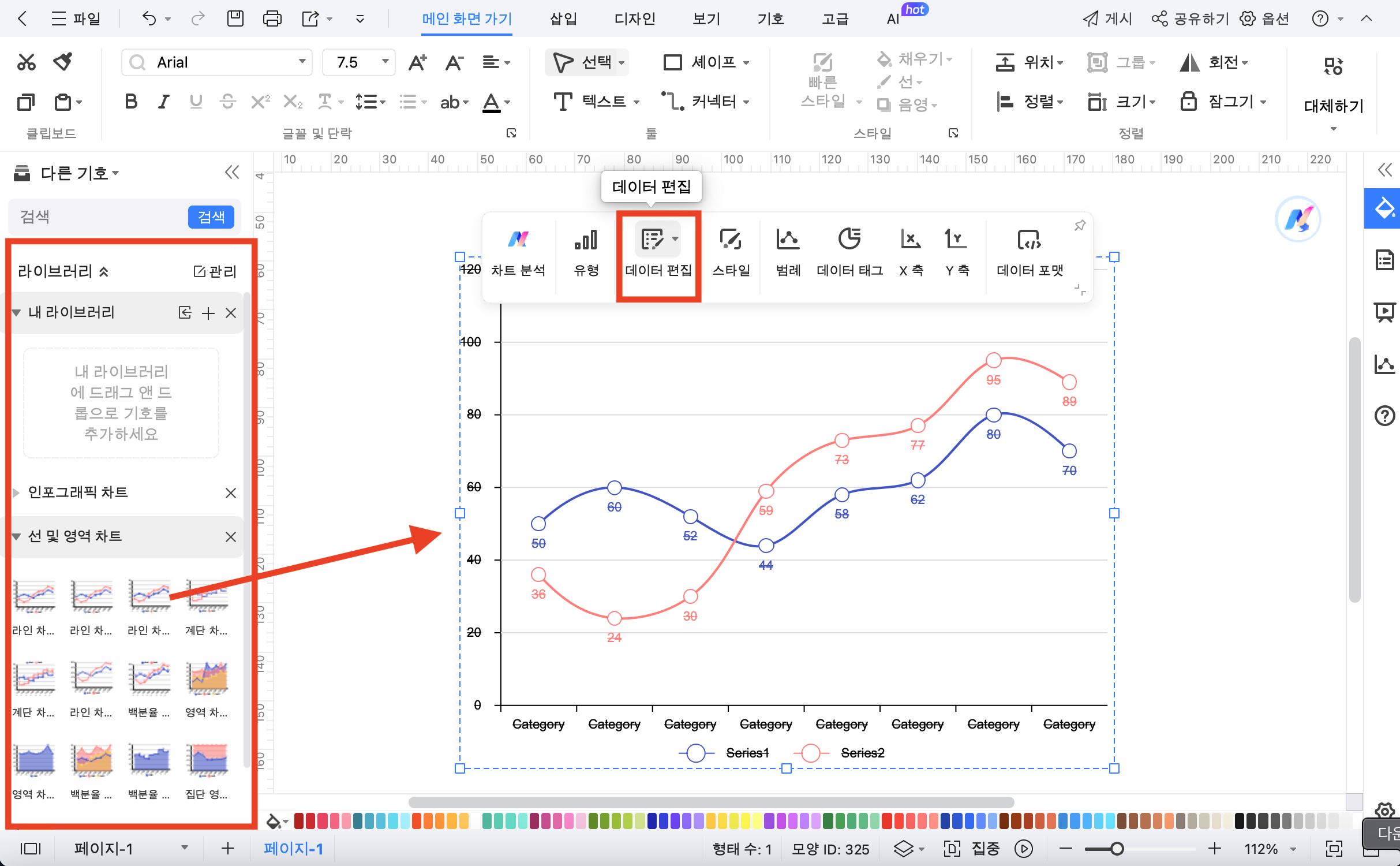
Task: Open the 다른 기호 dropdown
Action: coord(80,173)
